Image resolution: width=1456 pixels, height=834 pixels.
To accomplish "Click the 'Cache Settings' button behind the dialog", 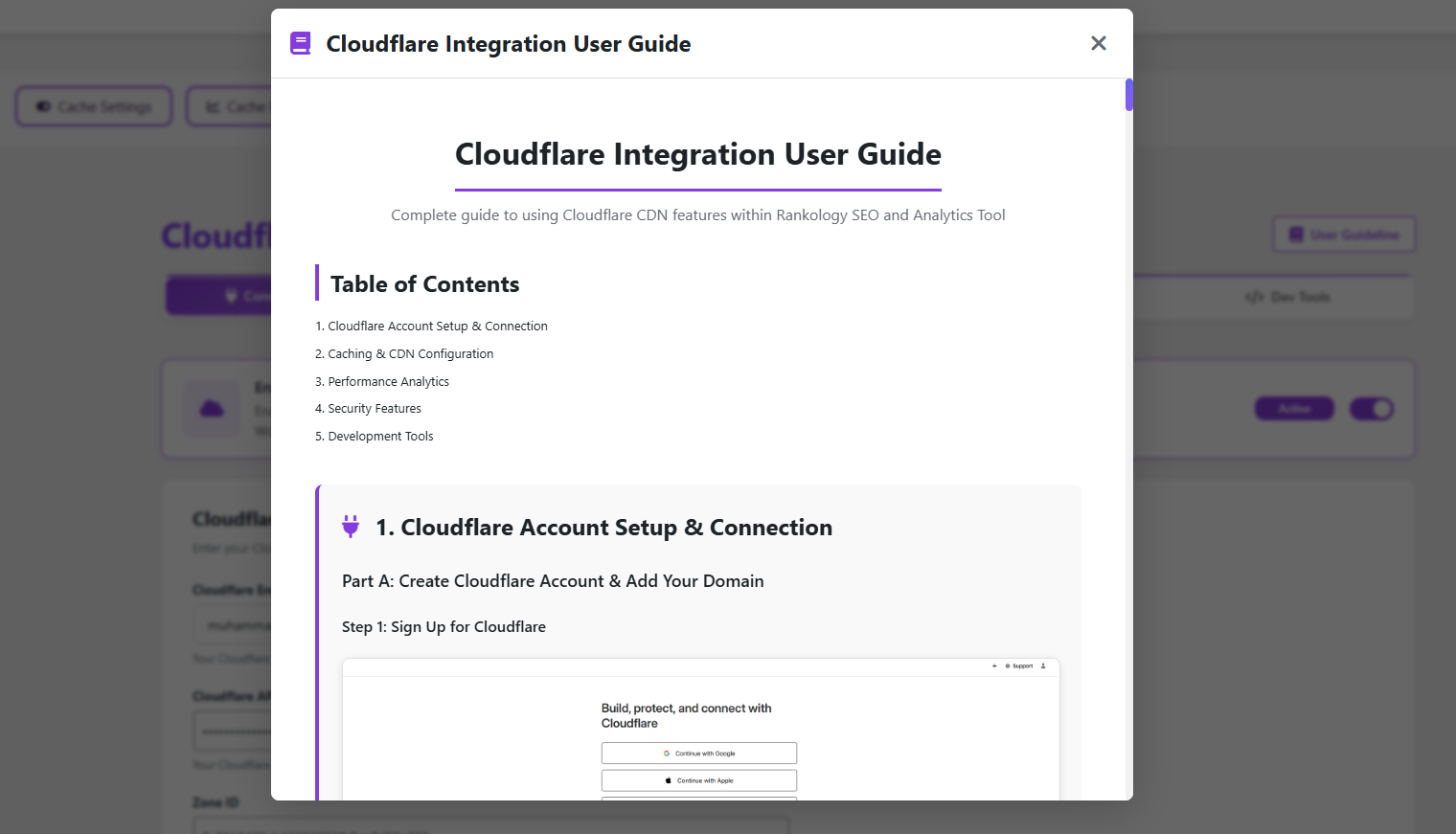I will 94,106.
